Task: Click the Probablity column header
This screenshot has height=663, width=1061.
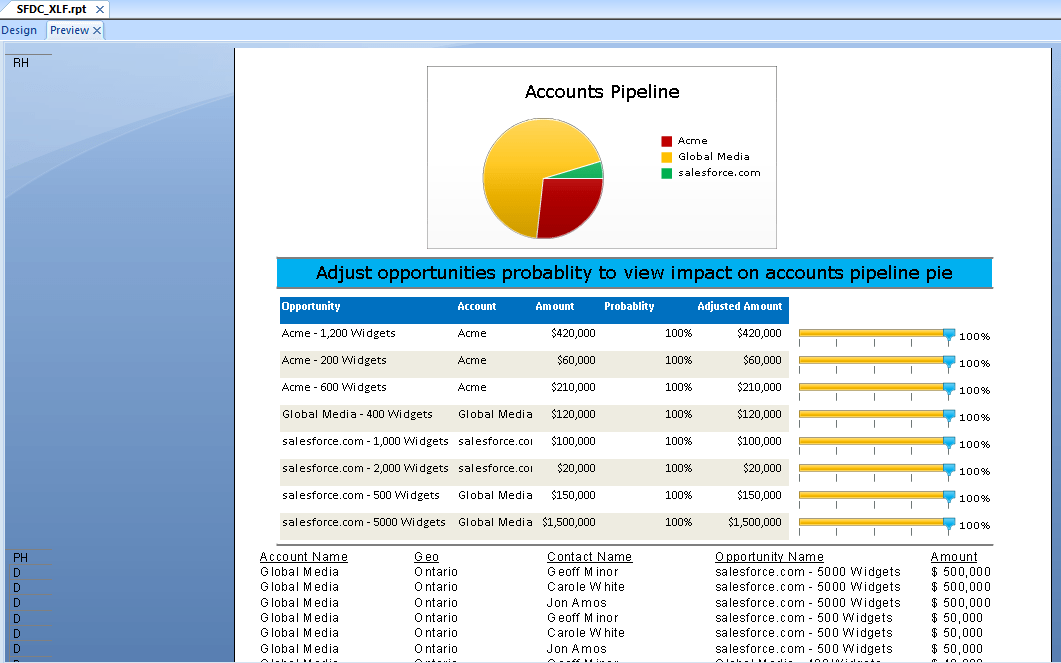Action: click(x=629, y=306)
